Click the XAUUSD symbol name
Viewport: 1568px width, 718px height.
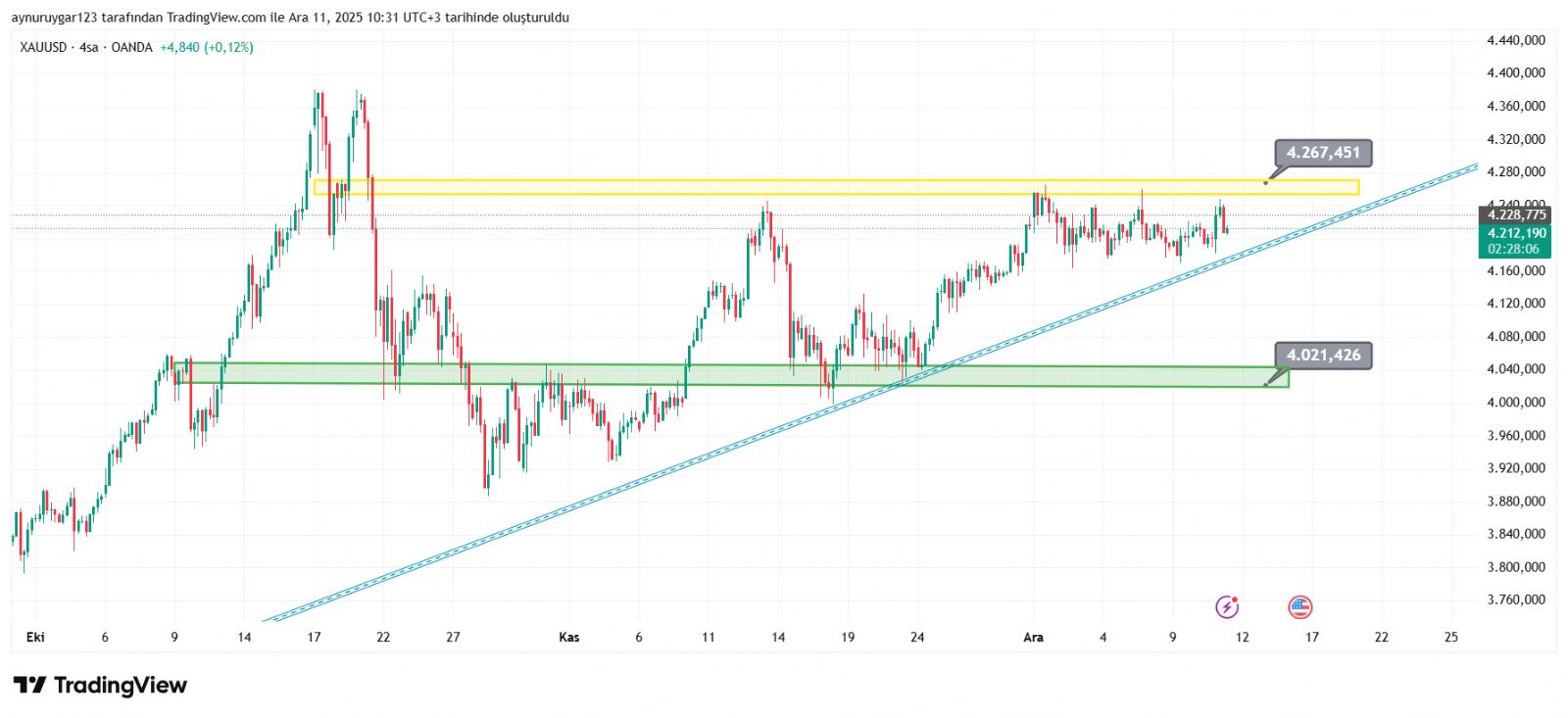point(43,47)
